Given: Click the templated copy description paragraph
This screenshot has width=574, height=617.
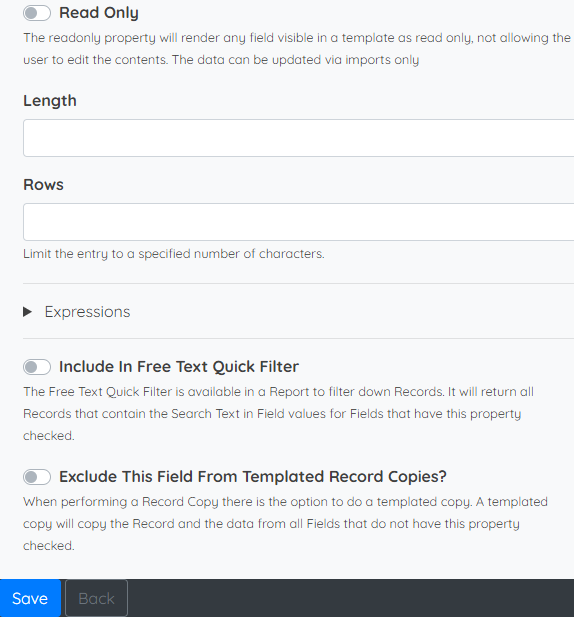Looking at the screenshot, I should coord(285,524).
